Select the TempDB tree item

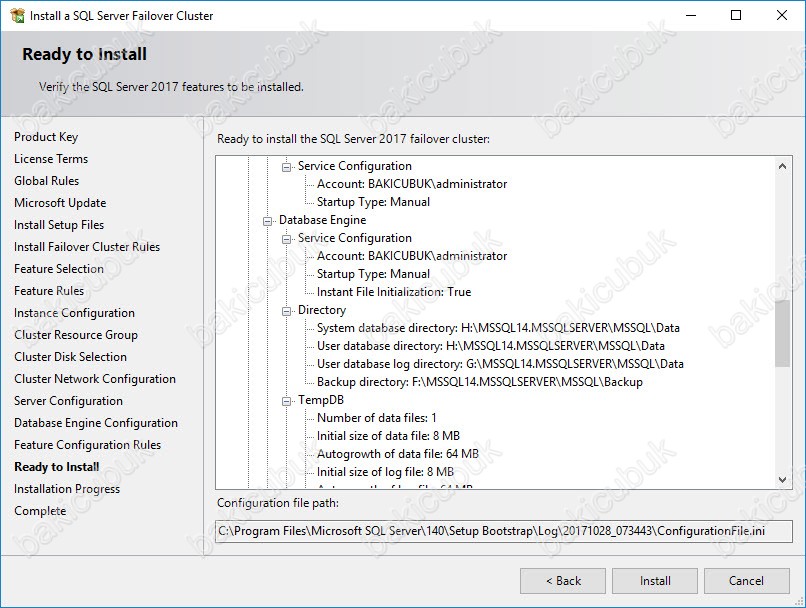321,400
